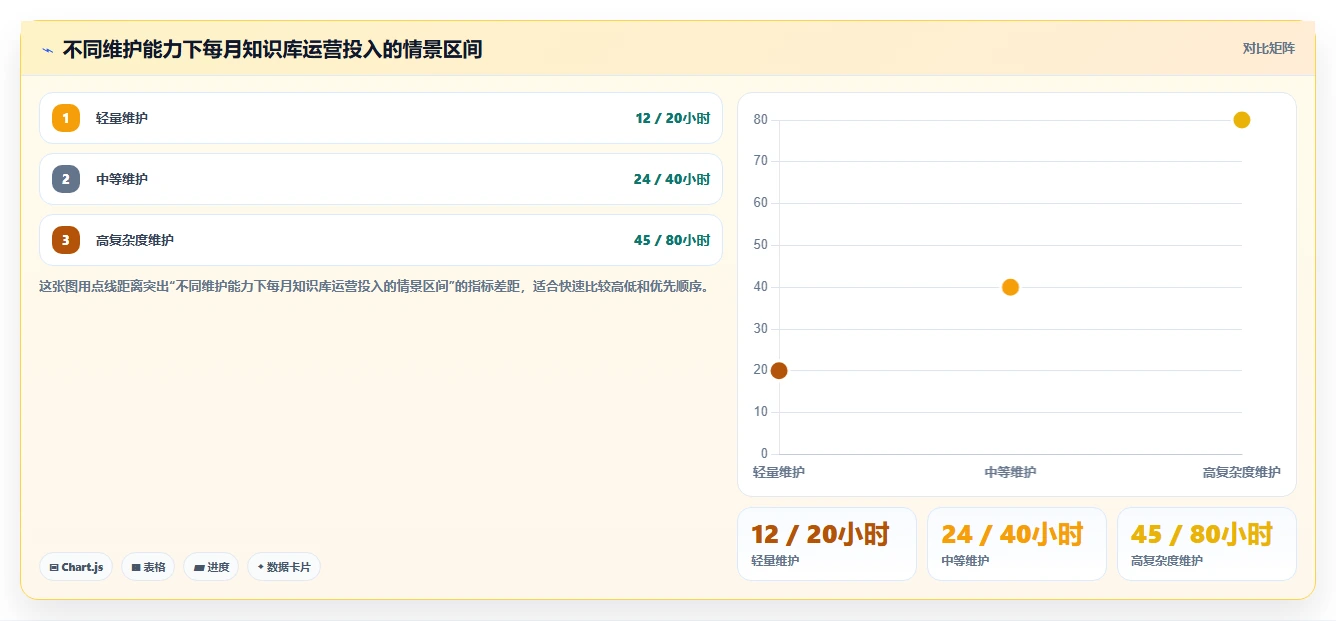
Task: Click the 对比矩阵 label in the header
Action: point(1268,48)
